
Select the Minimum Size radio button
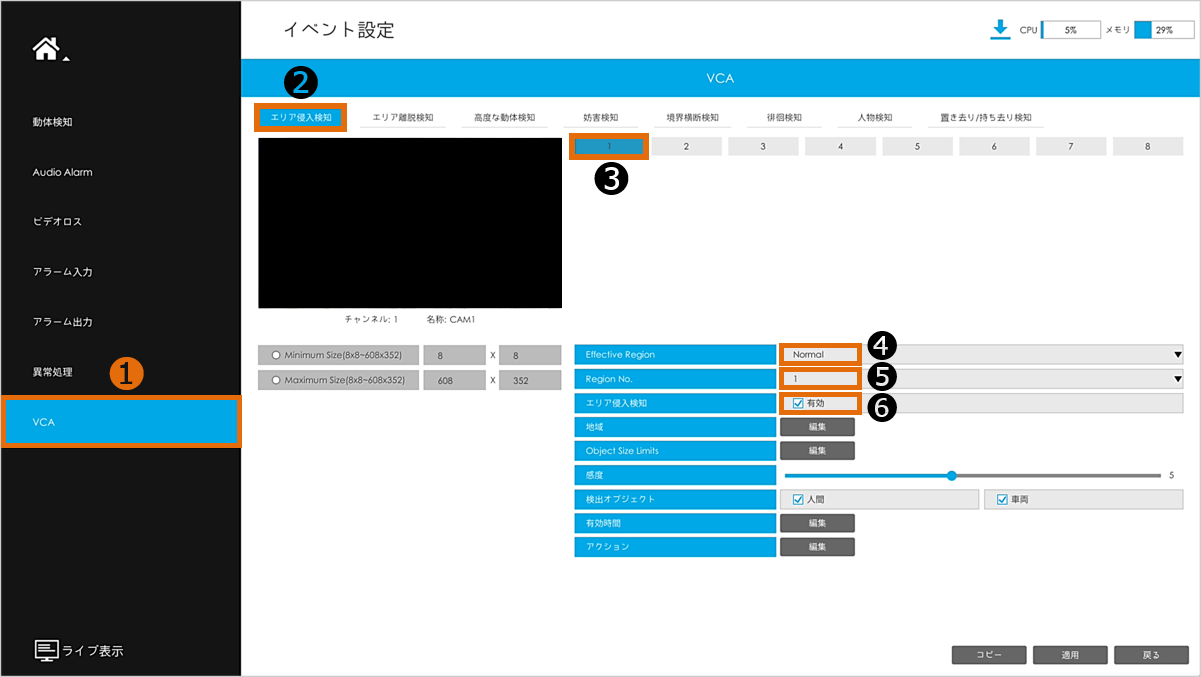276,355
